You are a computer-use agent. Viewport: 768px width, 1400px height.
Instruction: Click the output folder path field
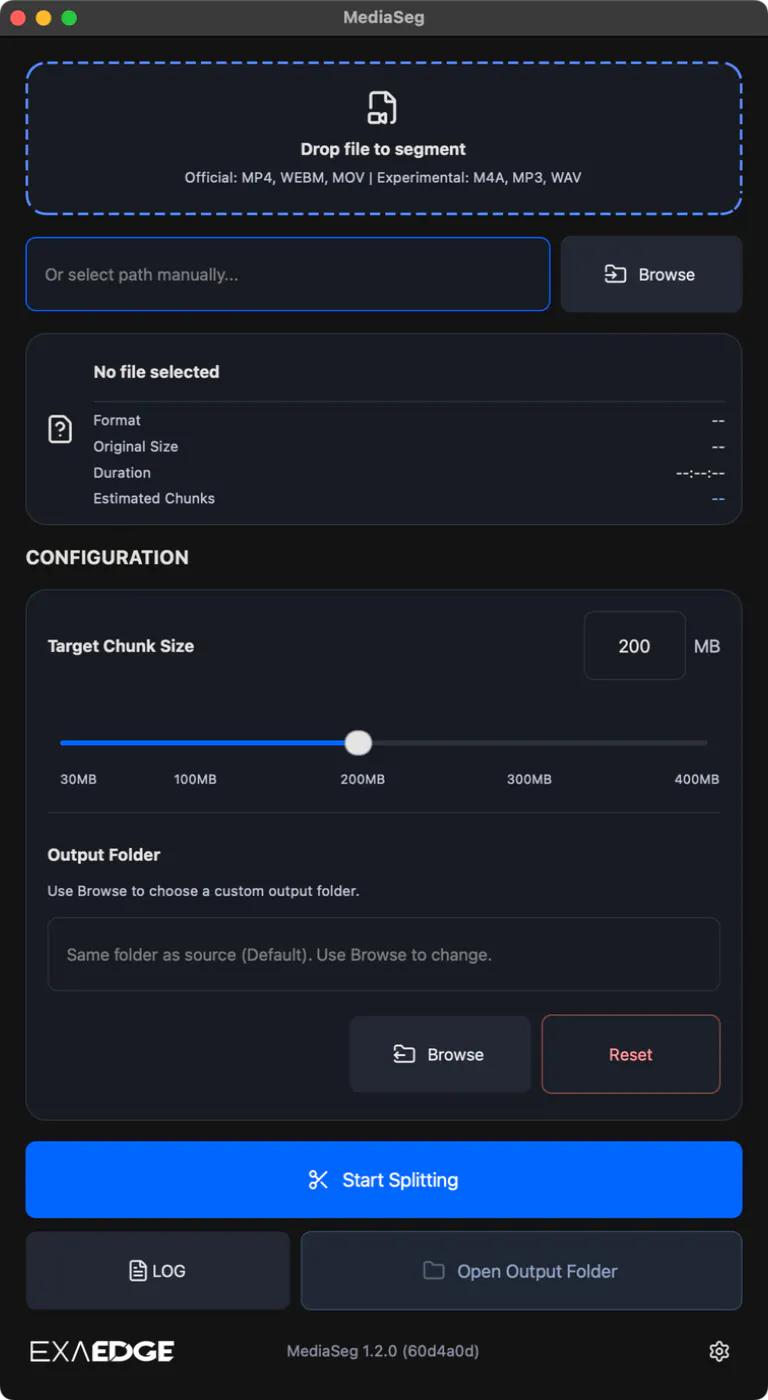(x=384, y=954)
